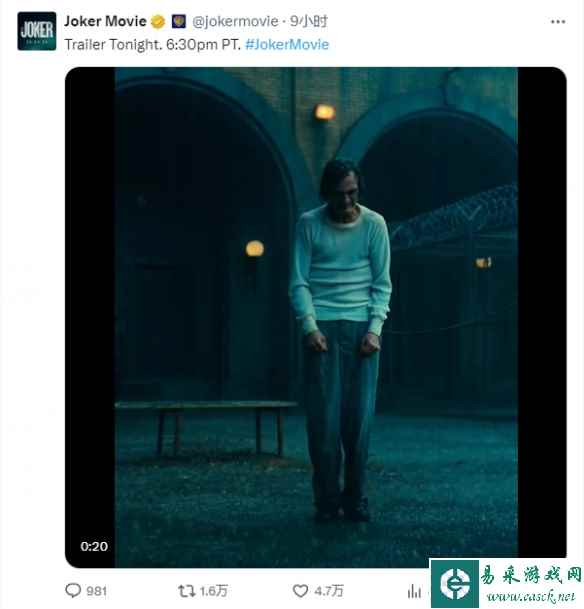The height and width of the screenshot is (609, 584).
Task: Play the Joker trailer teaser video
Action: 316,317
